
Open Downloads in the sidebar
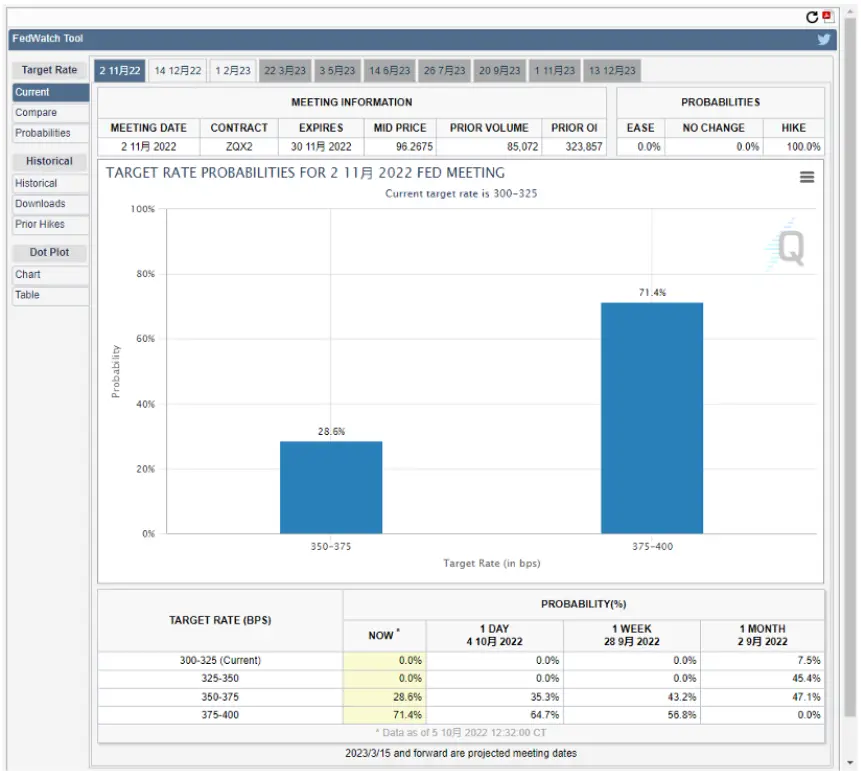[x=51, y=204]
